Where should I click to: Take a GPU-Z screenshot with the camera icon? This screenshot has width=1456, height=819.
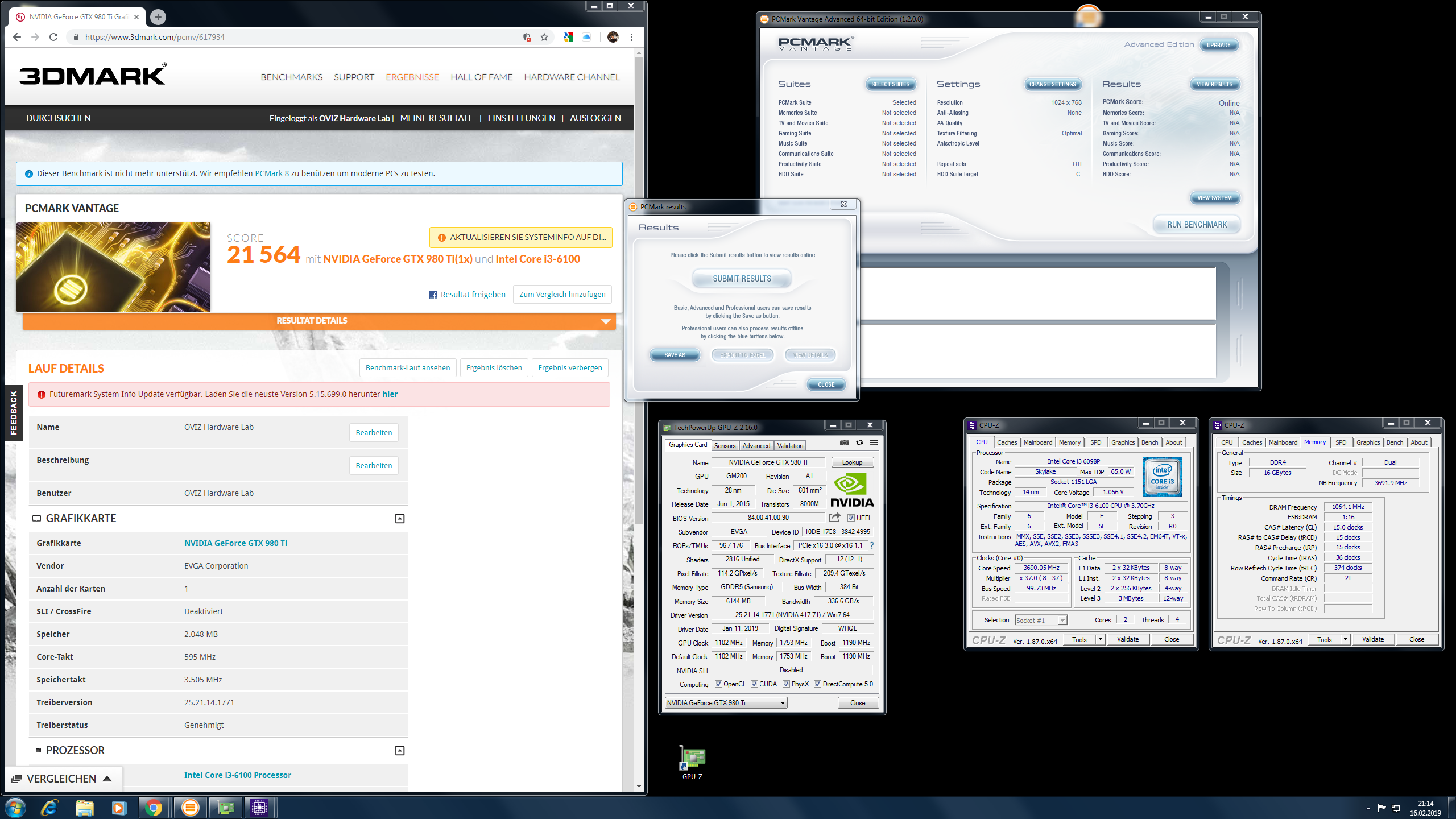(x=845, y=442)
